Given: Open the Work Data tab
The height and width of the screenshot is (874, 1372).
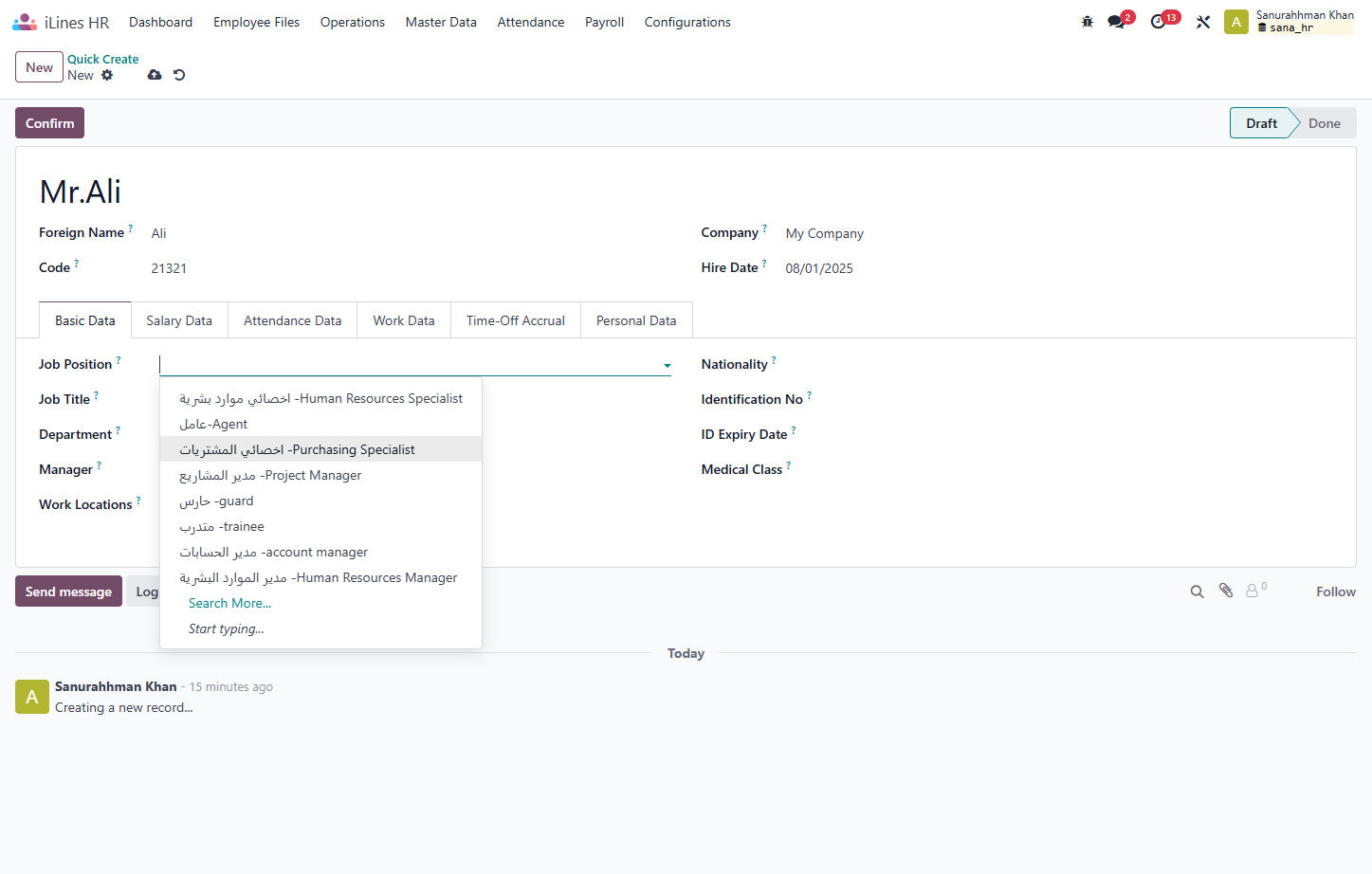Looking at the screenshot, I should (404, 320).
